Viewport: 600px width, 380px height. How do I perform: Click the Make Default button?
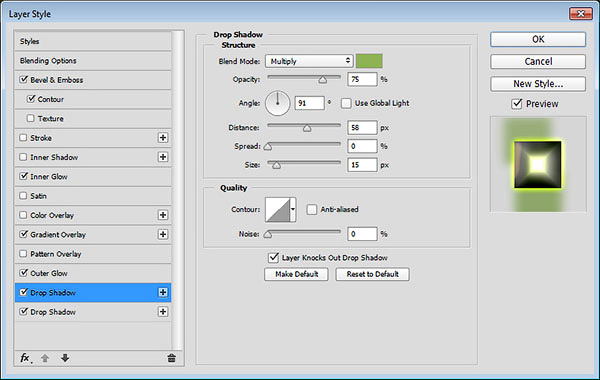(296, 274)
